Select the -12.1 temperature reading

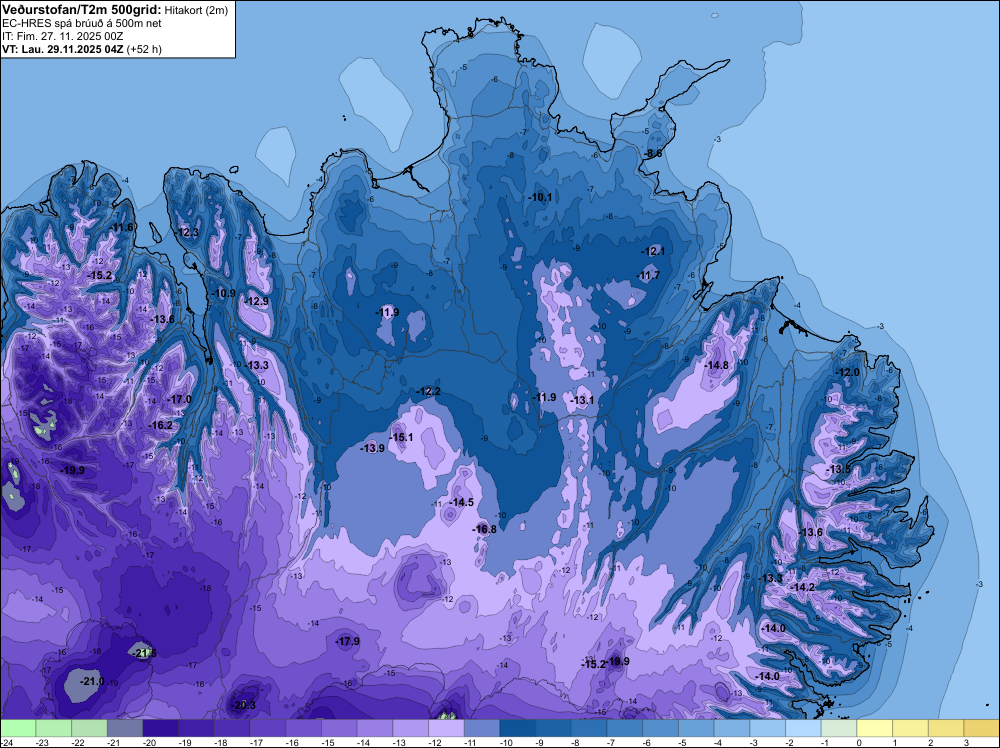(654, 251)
